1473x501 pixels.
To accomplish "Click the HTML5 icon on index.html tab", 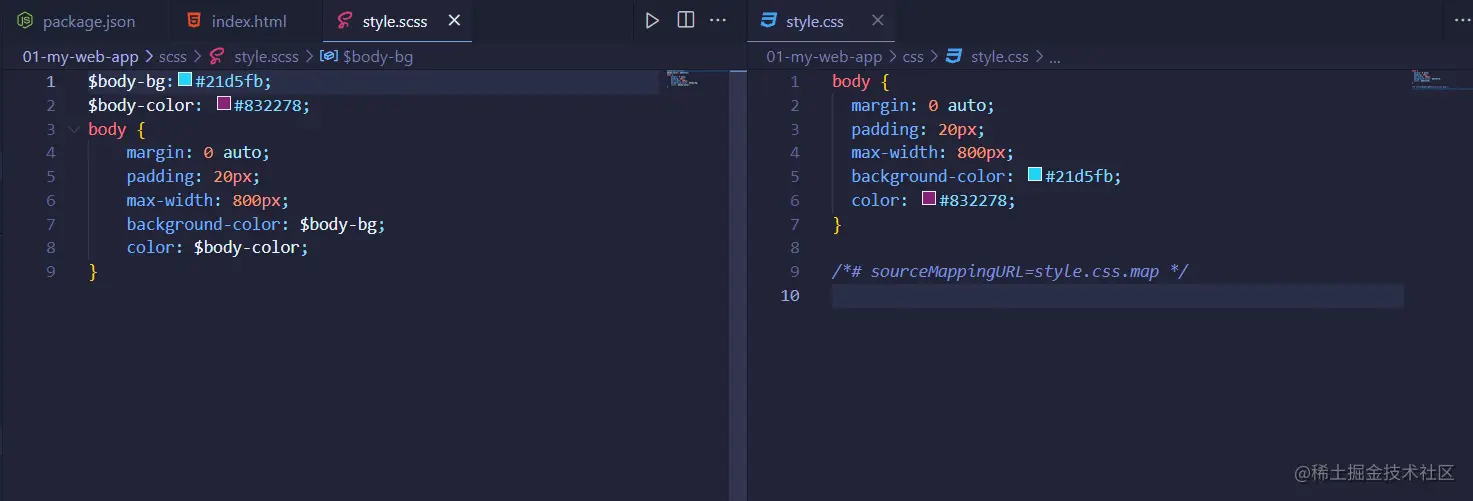I will pos(194,21).
